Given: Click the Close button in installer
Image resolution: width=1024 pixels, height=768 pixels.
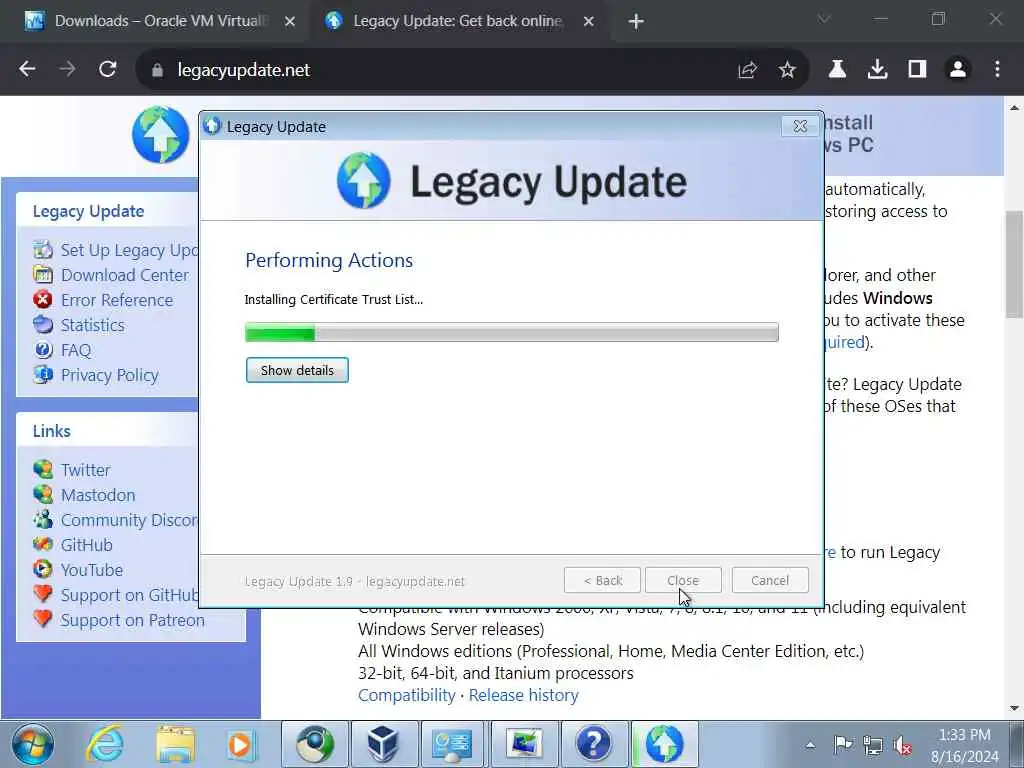Looking at the screenshot, I should pos(683,581).
